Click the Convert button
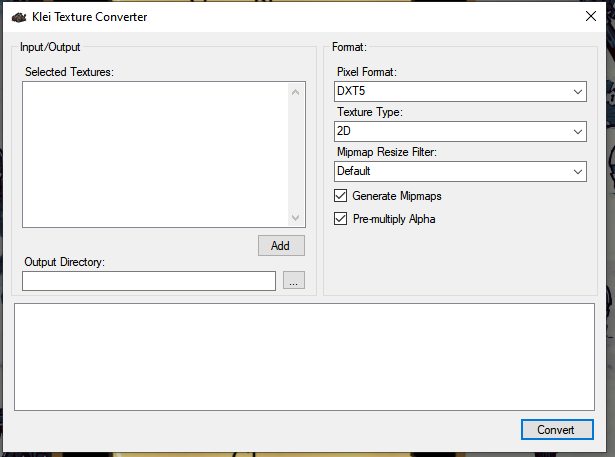This screenshot has width=615, height=457. [557, 429]
